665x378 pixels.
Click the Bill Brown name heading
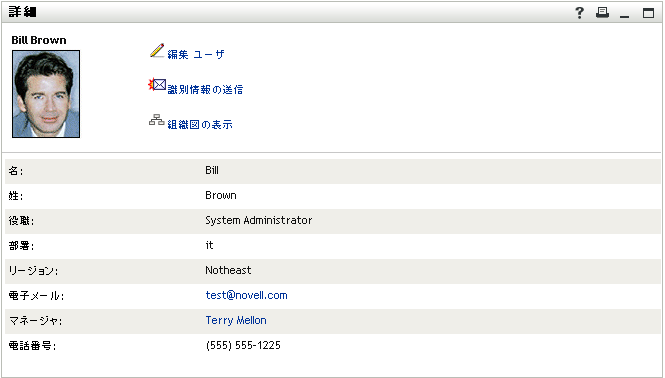coord(39,40)
